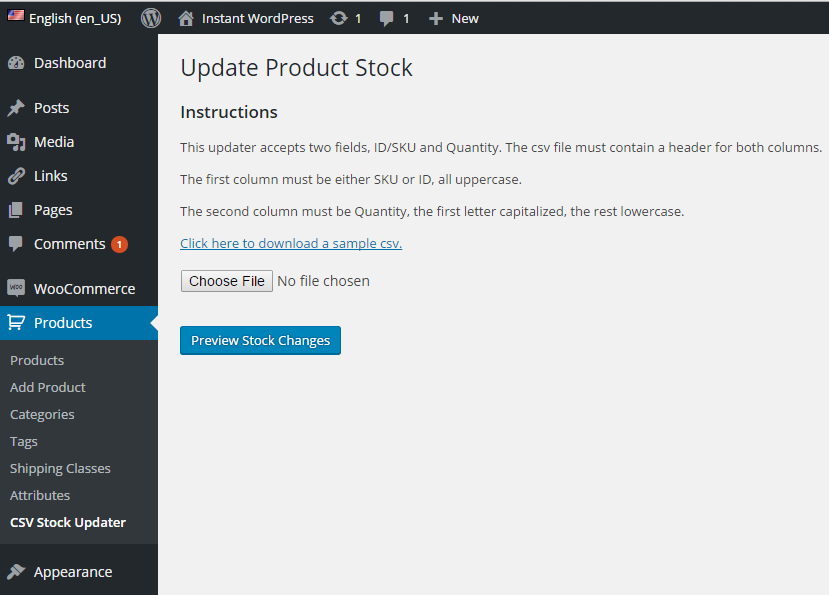829x595 pixels.
Task: Open the Appearance menu
Action: pyautogui.click(x=72, y=572)
